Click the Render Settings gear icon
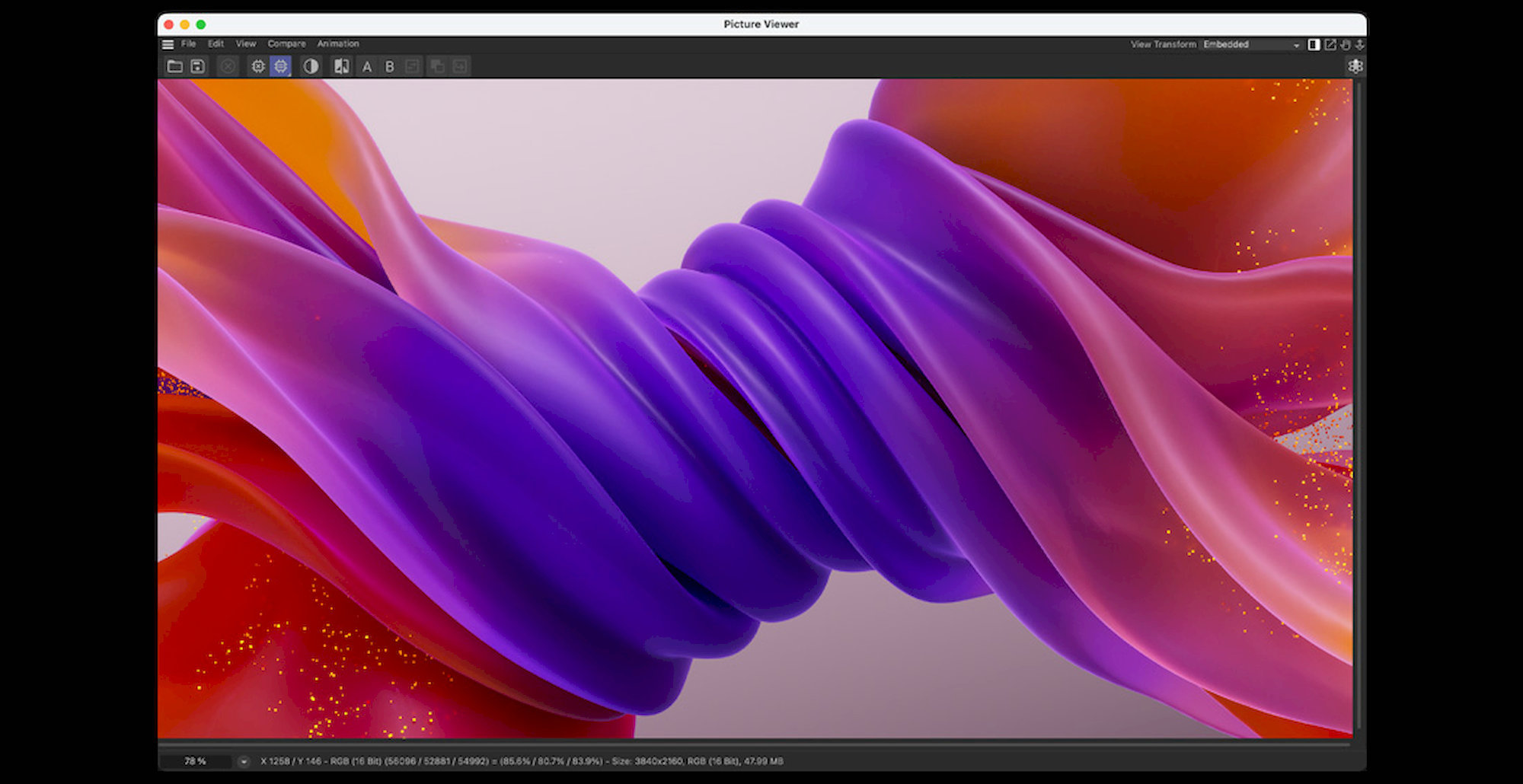The height and width of the screenshot is (784, 1523). (x=258, y=66)
